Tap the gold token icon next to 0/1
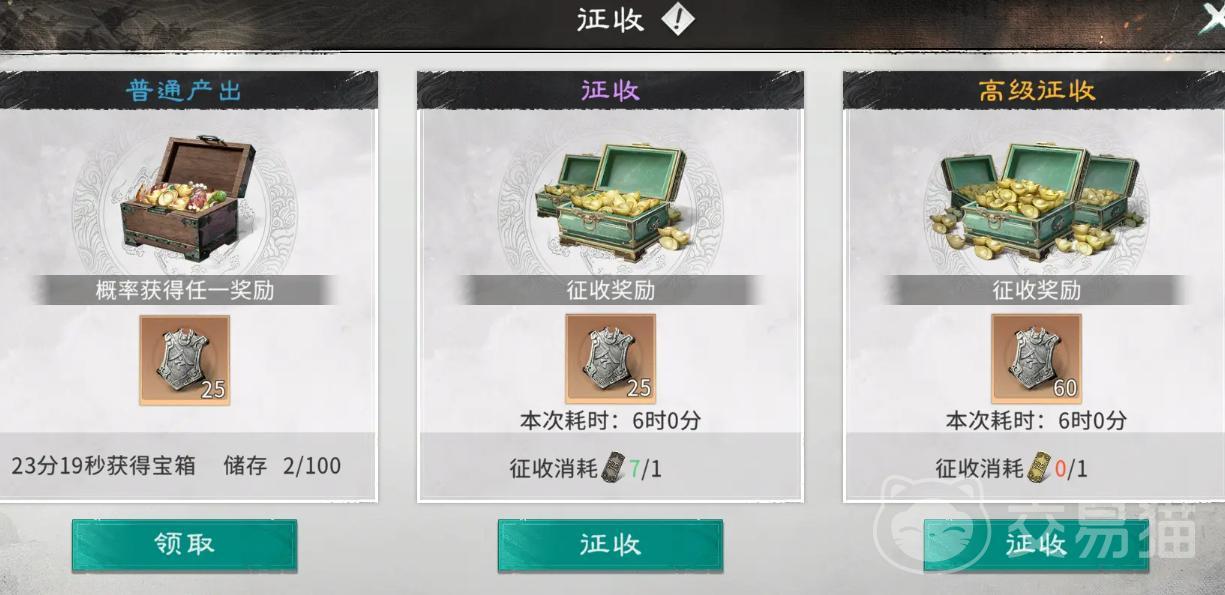 [1039, 467]
